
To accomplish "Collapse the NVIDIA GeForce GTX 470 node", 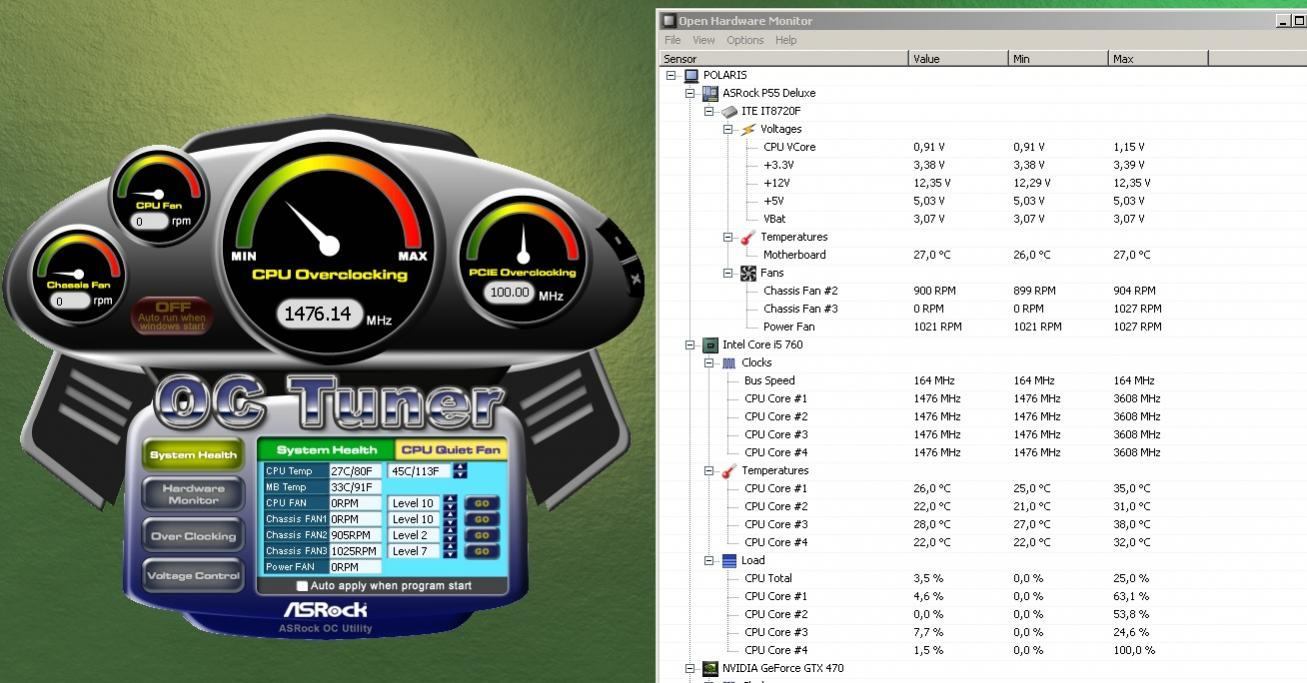I will tap(689, 669).
